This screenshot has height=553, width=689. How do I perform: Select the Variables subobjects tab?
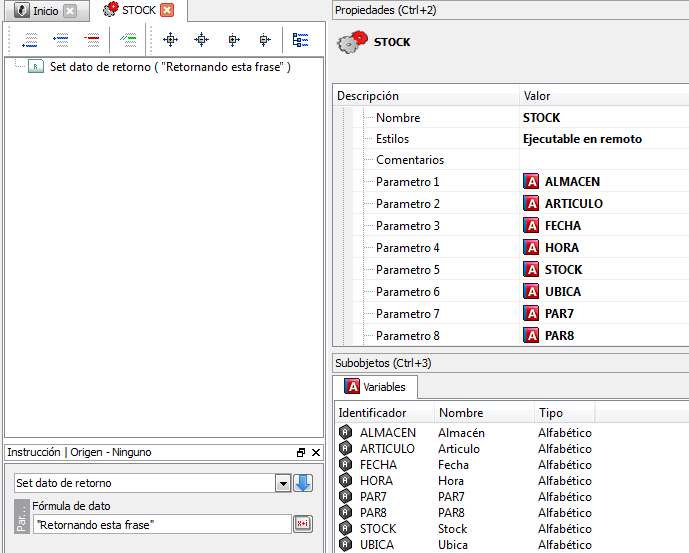(376, 387)
